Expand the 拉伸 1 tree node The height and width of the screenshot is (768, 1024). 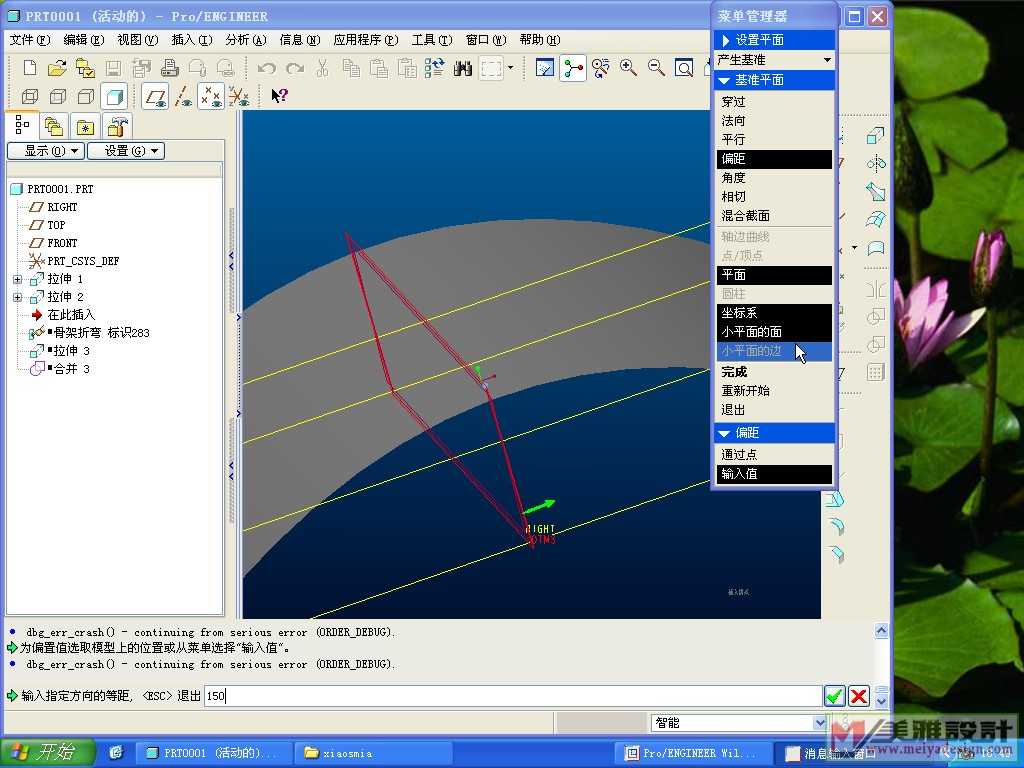coord(17,279)
